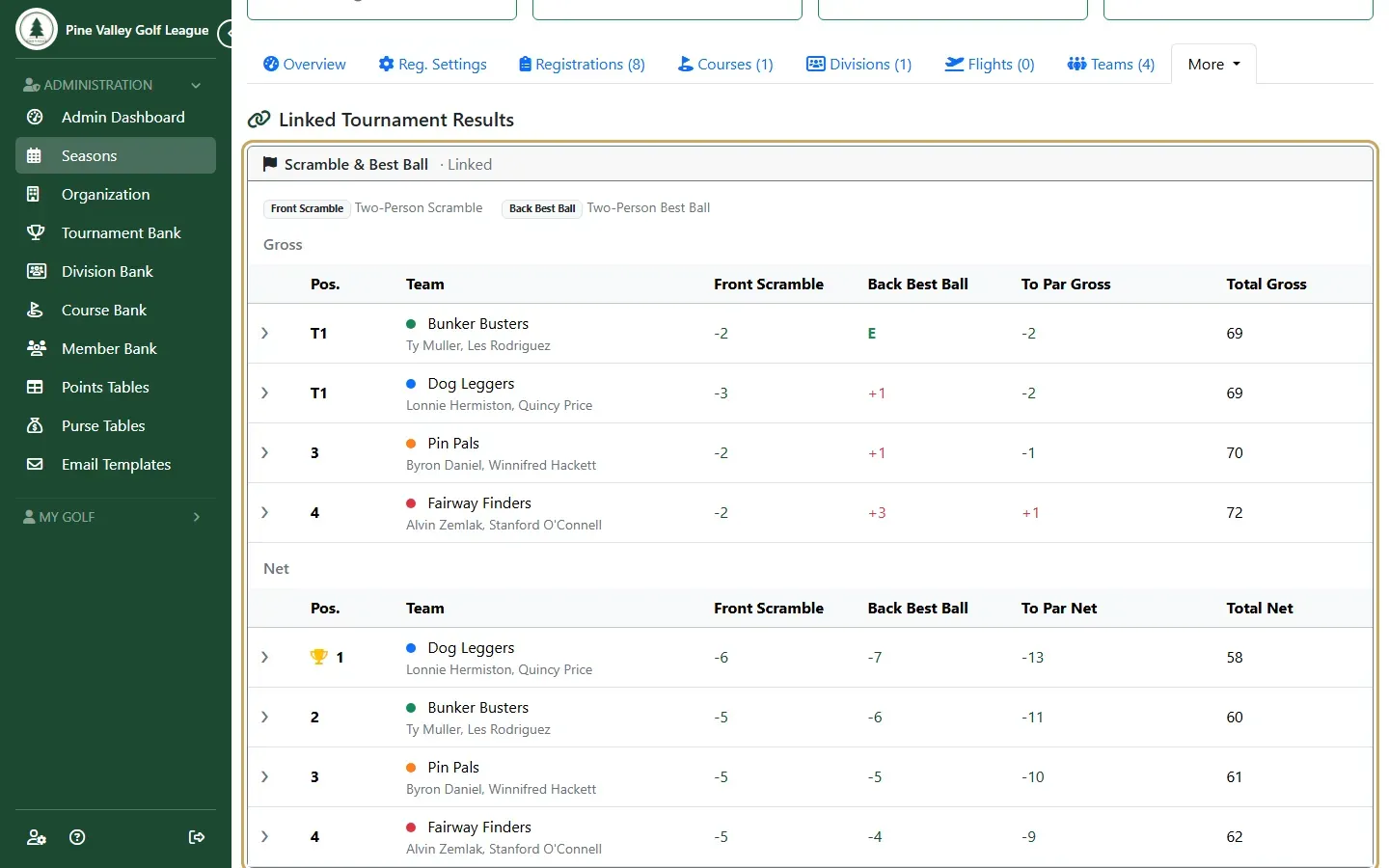Open user settings icon in sidebar footer

point(37,837)
